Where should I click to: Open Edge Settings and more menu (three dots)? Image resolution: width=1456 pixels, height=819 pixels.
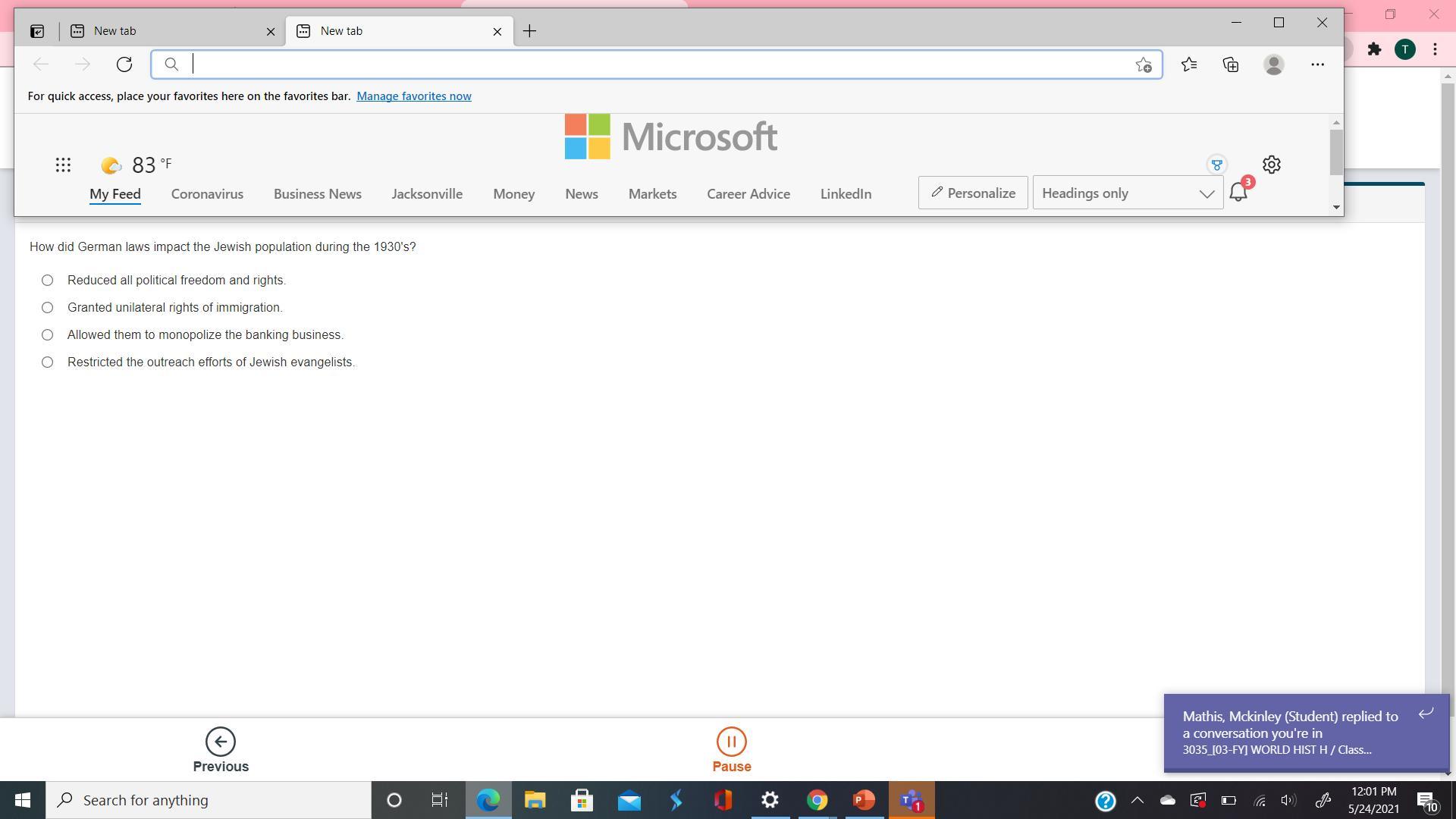[1317, 64]
